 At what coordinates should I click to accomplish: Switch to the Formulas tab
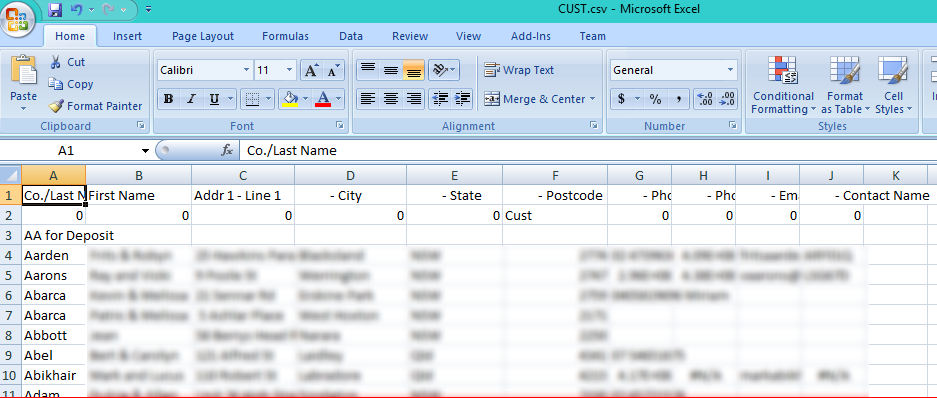pyautogui.click(x=285, y=36)
